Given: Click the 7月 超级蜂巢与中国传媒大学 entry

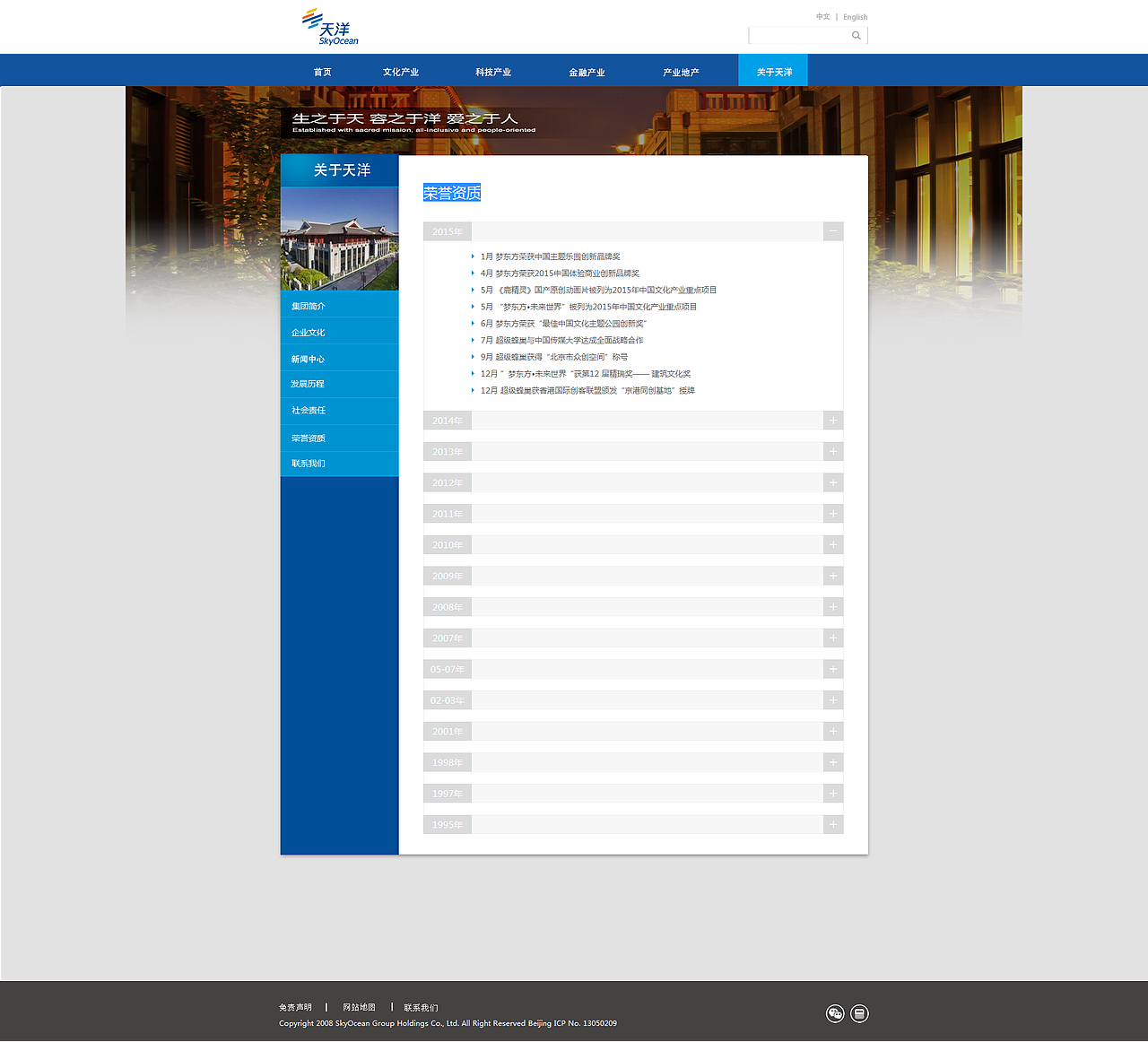Looking at the screenshot, I should click(561, 340).
